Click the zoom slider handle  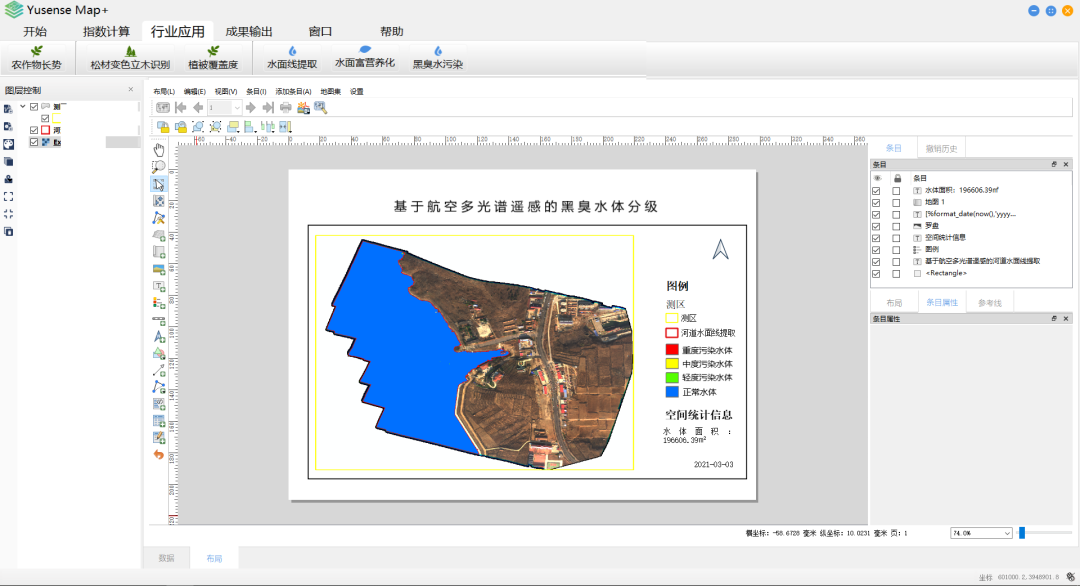1021,534
